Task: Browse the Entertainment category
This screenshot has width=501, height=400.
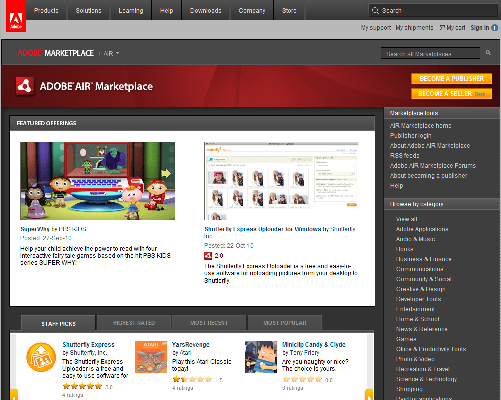Action: (415, 309)
